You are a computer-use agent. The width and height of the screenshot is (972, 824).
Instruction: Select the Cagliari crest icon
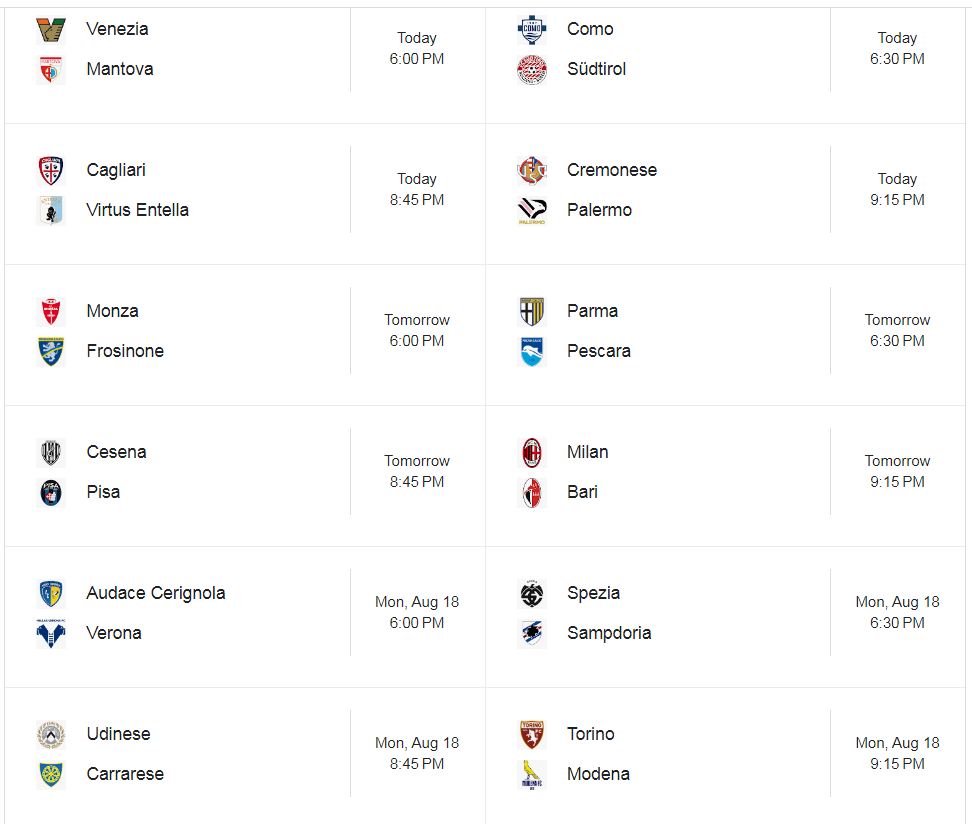[51, 171]
